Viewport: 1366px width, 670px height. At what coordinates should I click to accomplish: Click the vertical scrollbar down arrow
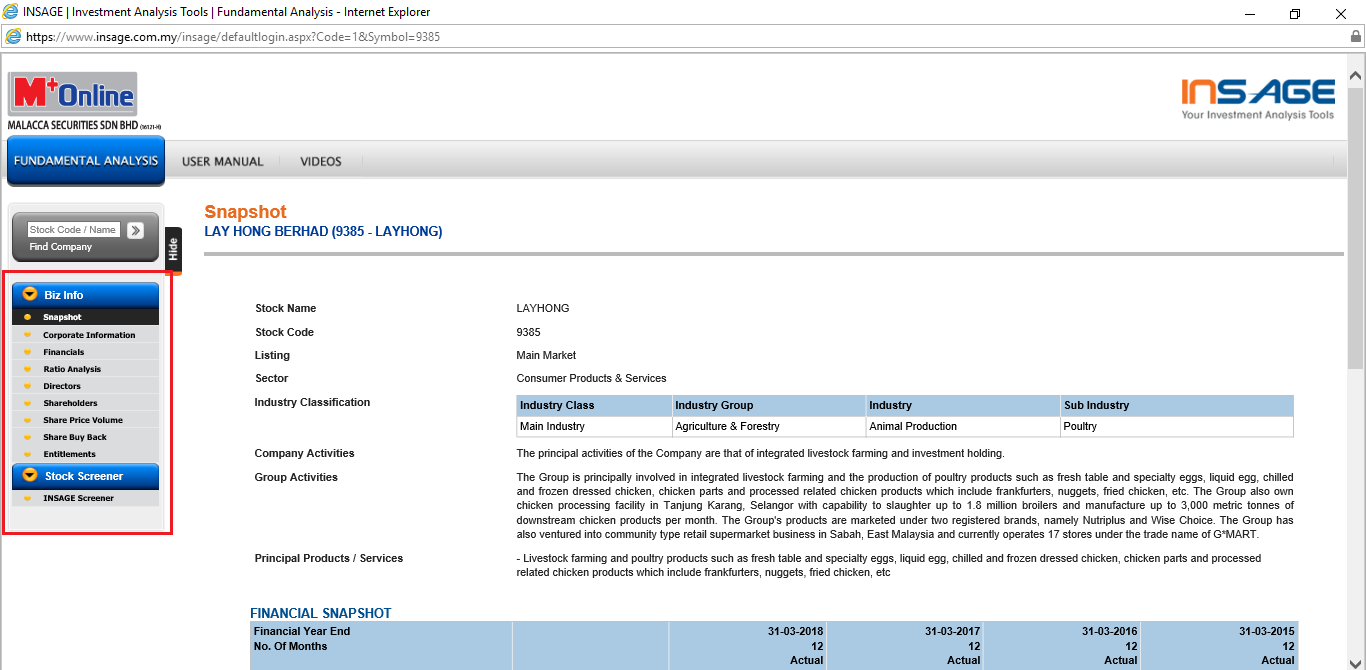(1356, 661)
